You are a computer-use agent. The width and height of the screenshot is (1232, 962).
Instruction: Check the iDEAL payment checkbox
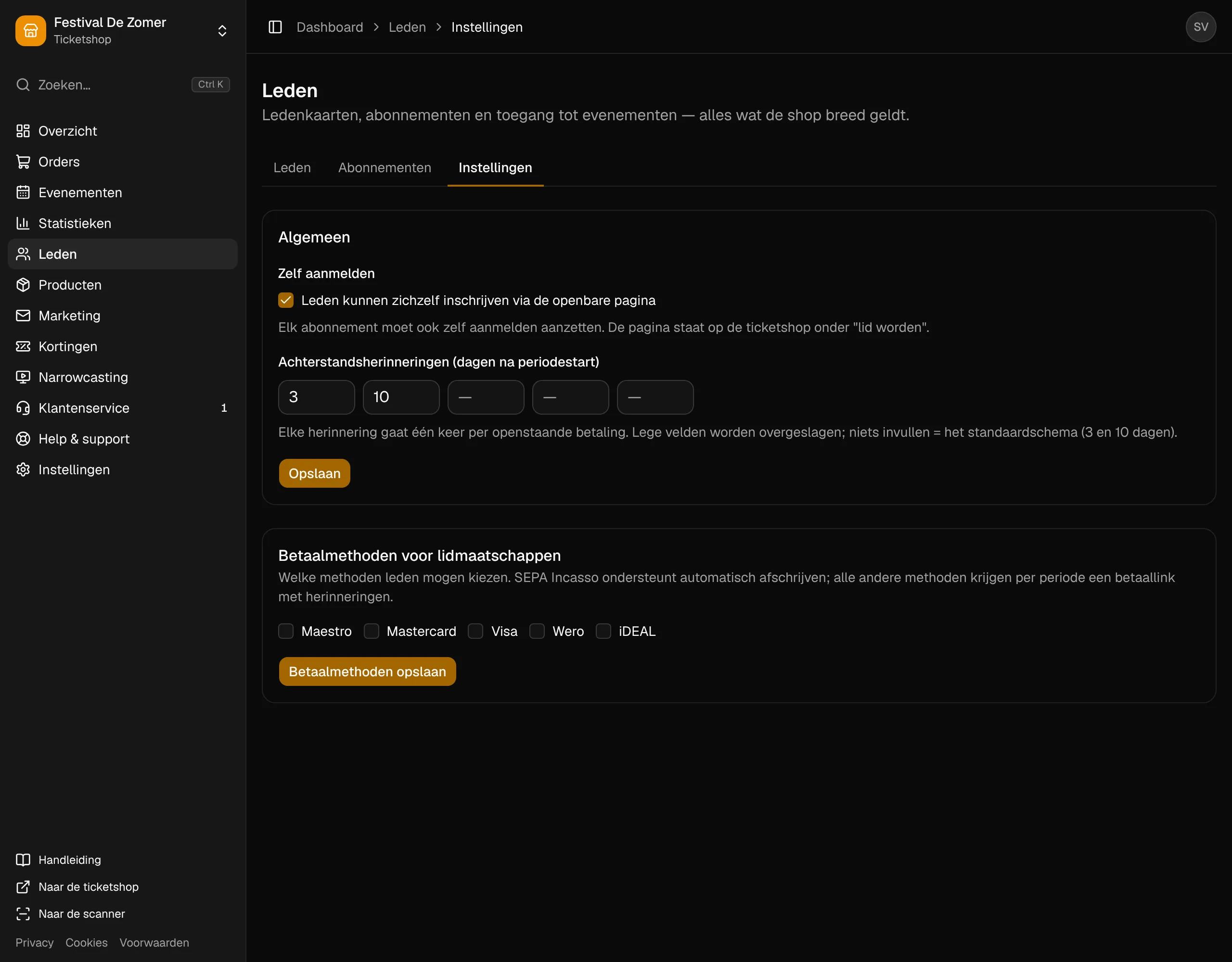pyautogui.click(x=603, y=631)
